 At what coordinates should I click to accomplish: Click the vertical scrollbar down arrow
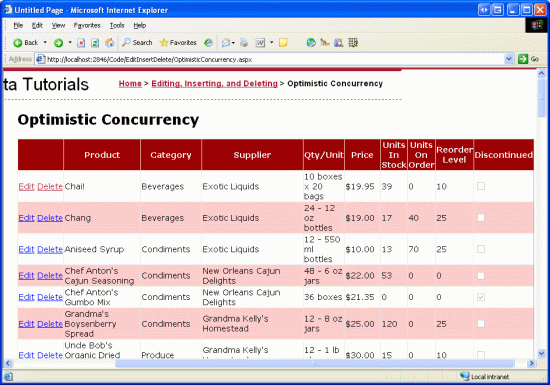[x=542, y=353]
